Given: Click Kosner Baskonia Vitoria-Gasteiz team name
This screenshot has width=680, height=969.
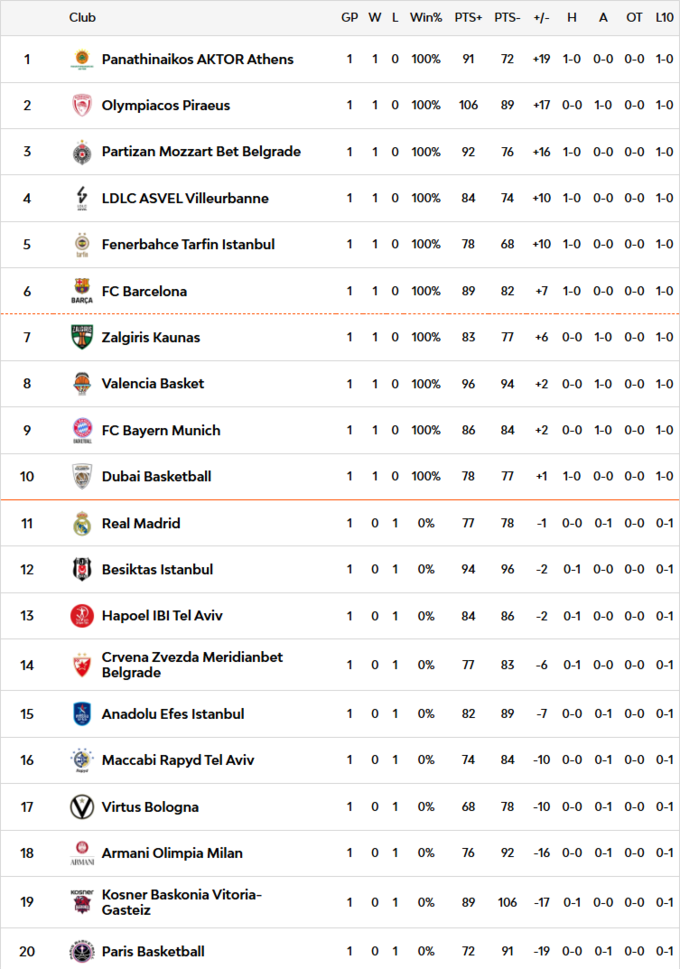Looking at the screenshot, I should pos(182,902).
